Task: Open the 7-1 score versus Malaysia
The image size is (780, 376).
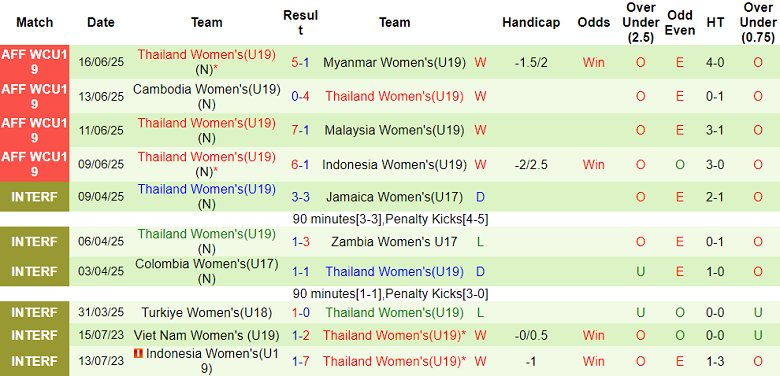Action: 300,130
